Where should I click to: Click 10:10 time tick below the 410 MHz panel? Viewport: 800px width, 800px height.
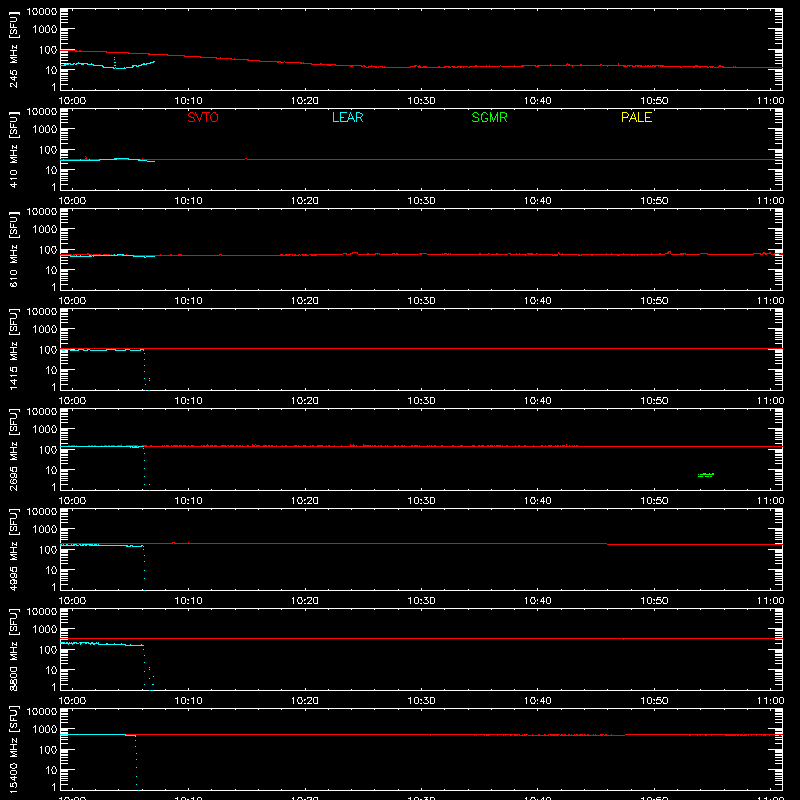tap(188, 201)
